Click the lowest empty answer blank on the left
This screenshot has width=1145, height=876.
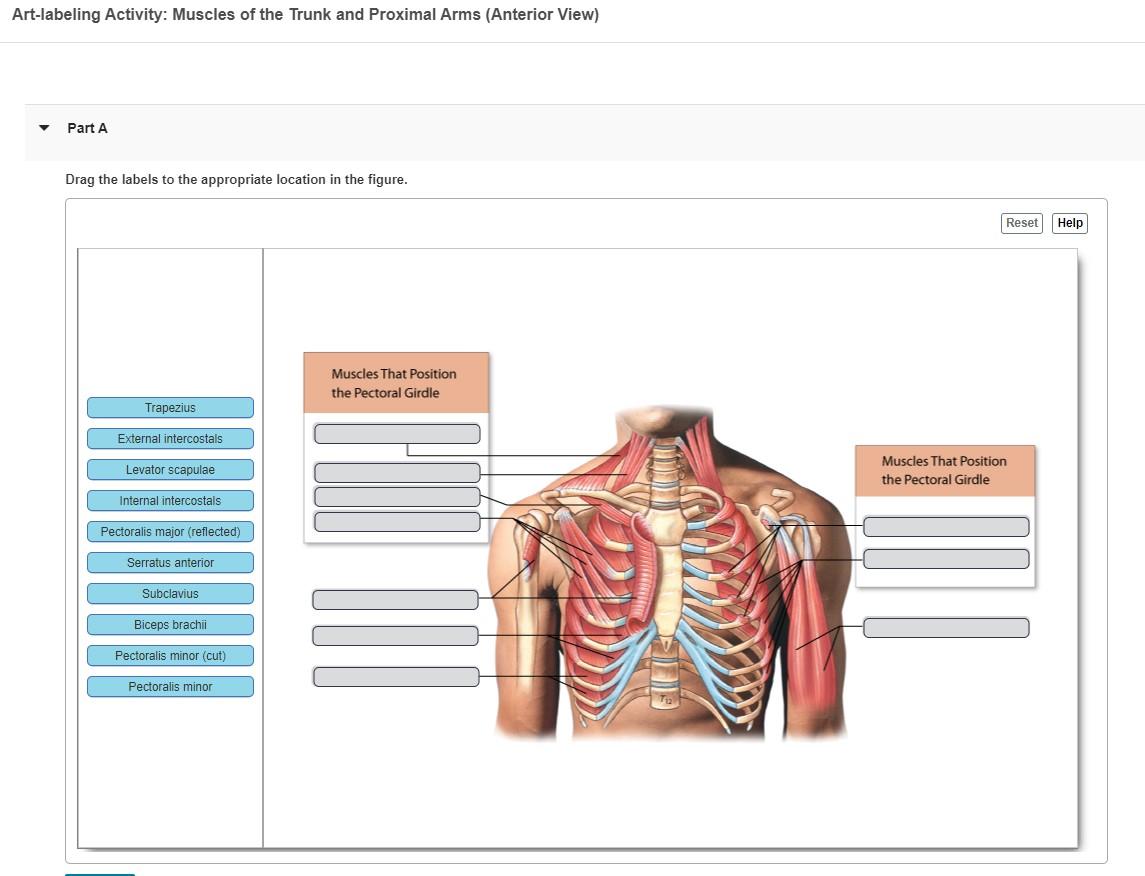tap(395, 676)
